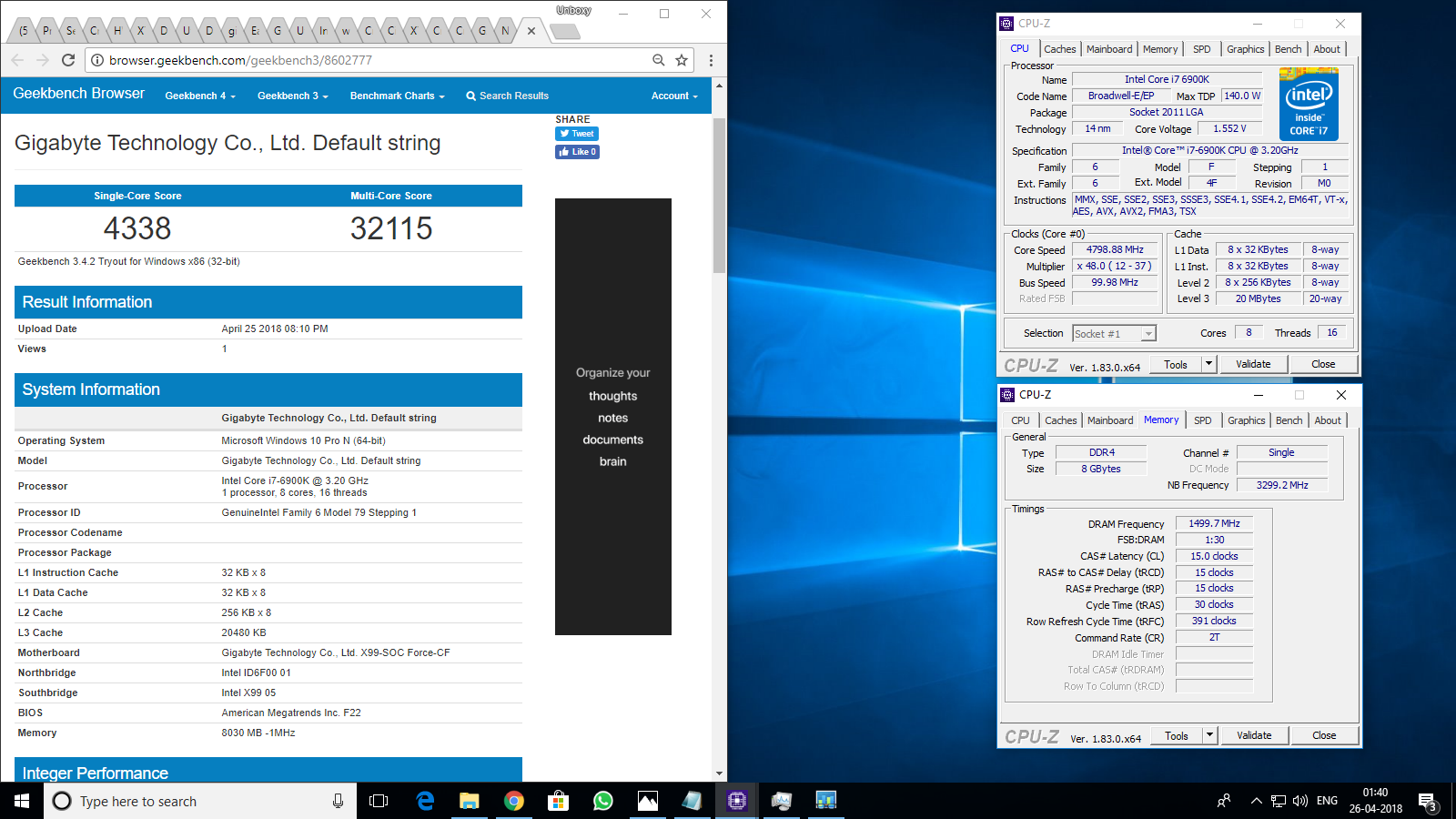
Task: Go back using browser back arrow
Action: click(18, 60)
